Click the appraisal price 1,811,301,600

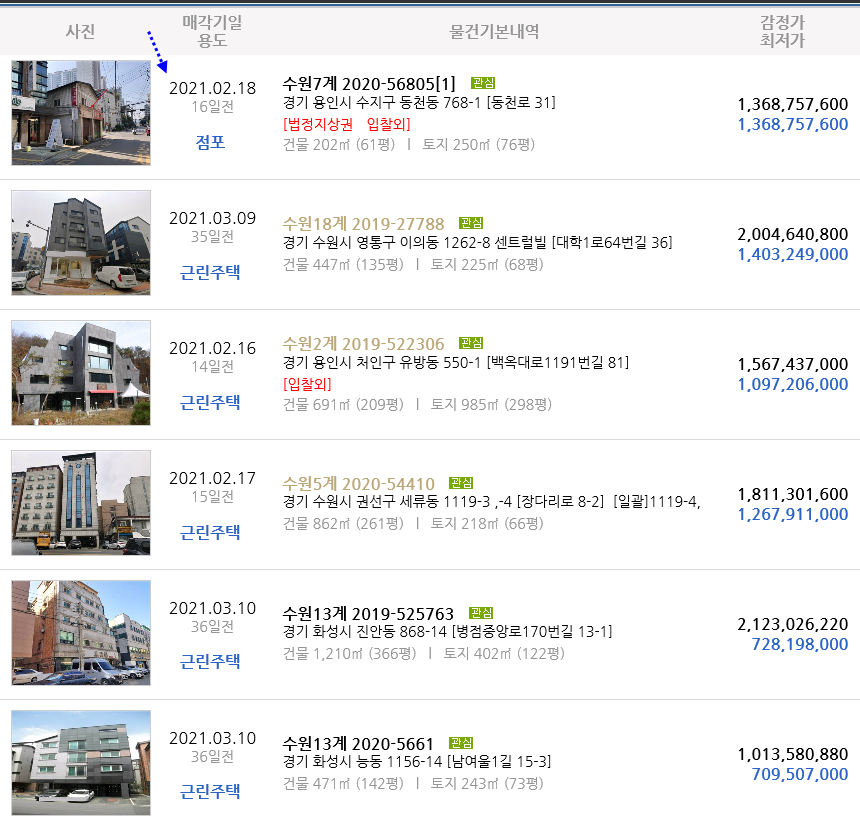coord(793,494)
